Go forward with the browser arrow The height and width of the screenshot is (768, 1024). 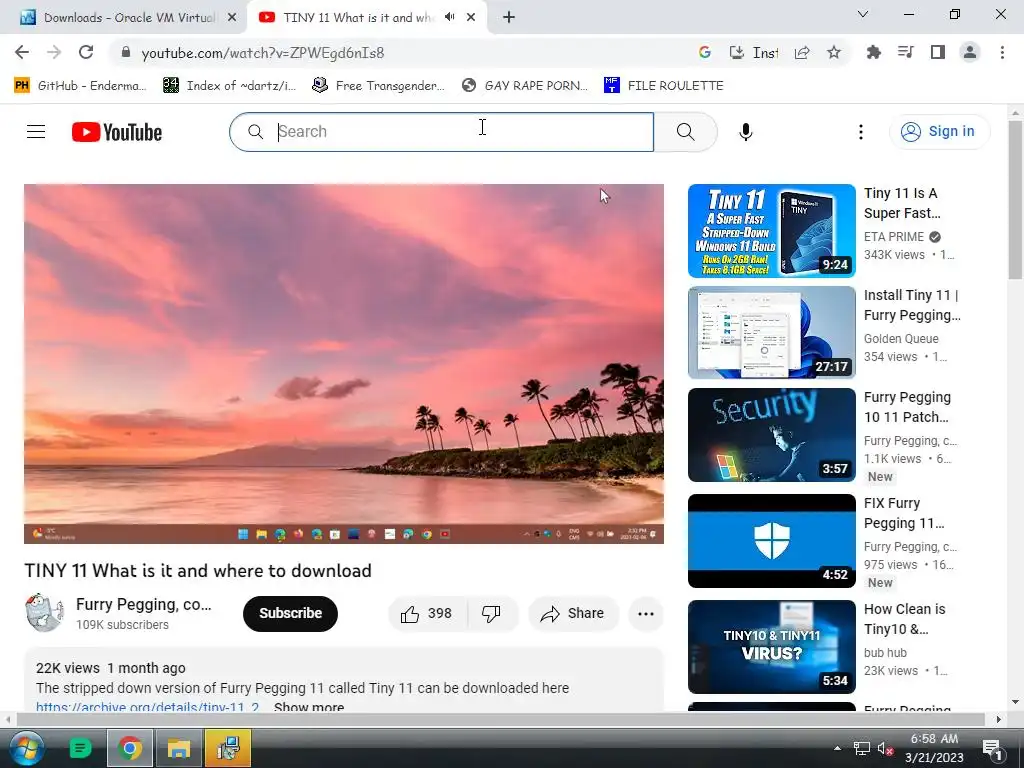tap(54, 53)
